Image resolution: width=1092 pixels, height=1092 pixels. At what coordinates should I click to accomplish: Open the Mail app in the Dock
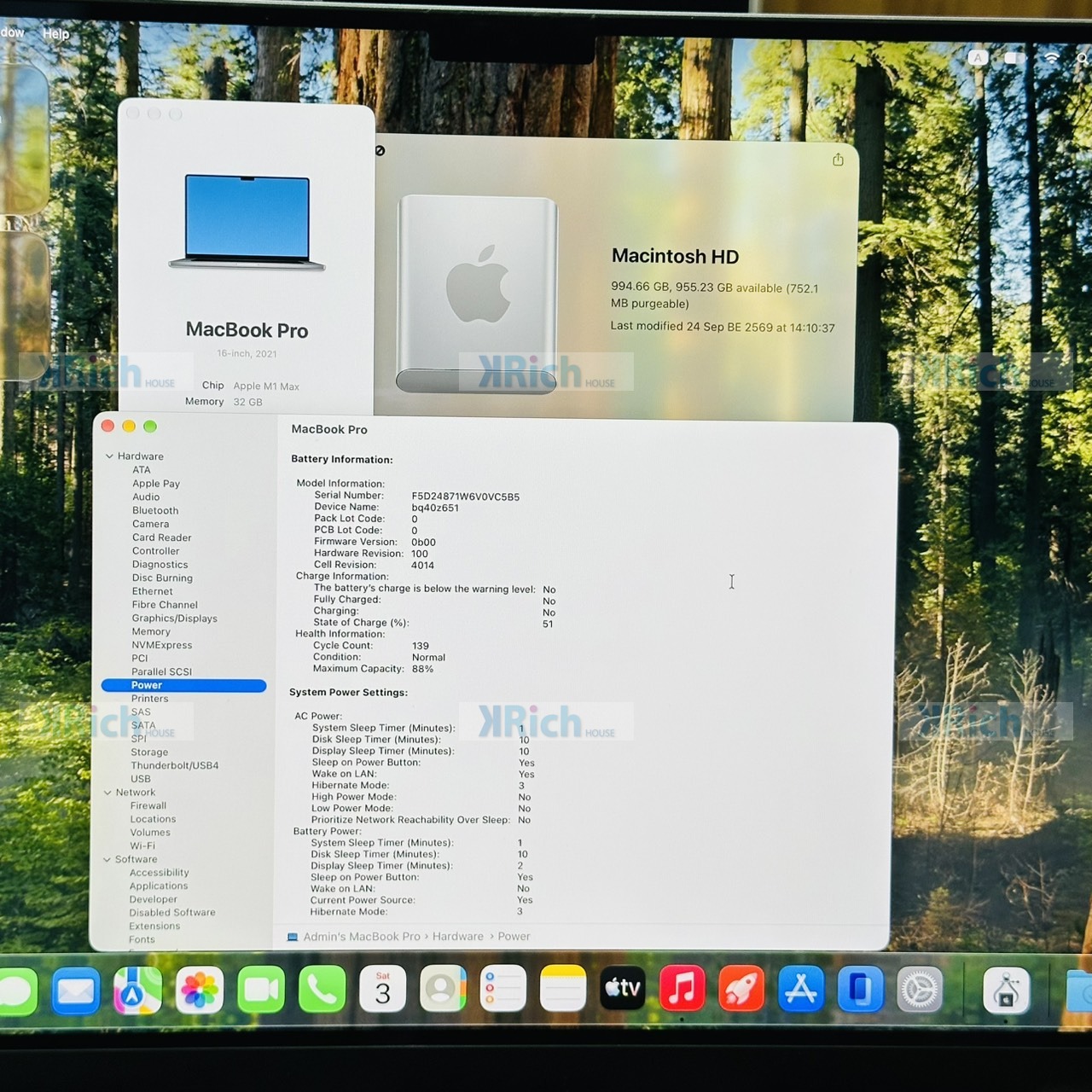coord(76,990)
